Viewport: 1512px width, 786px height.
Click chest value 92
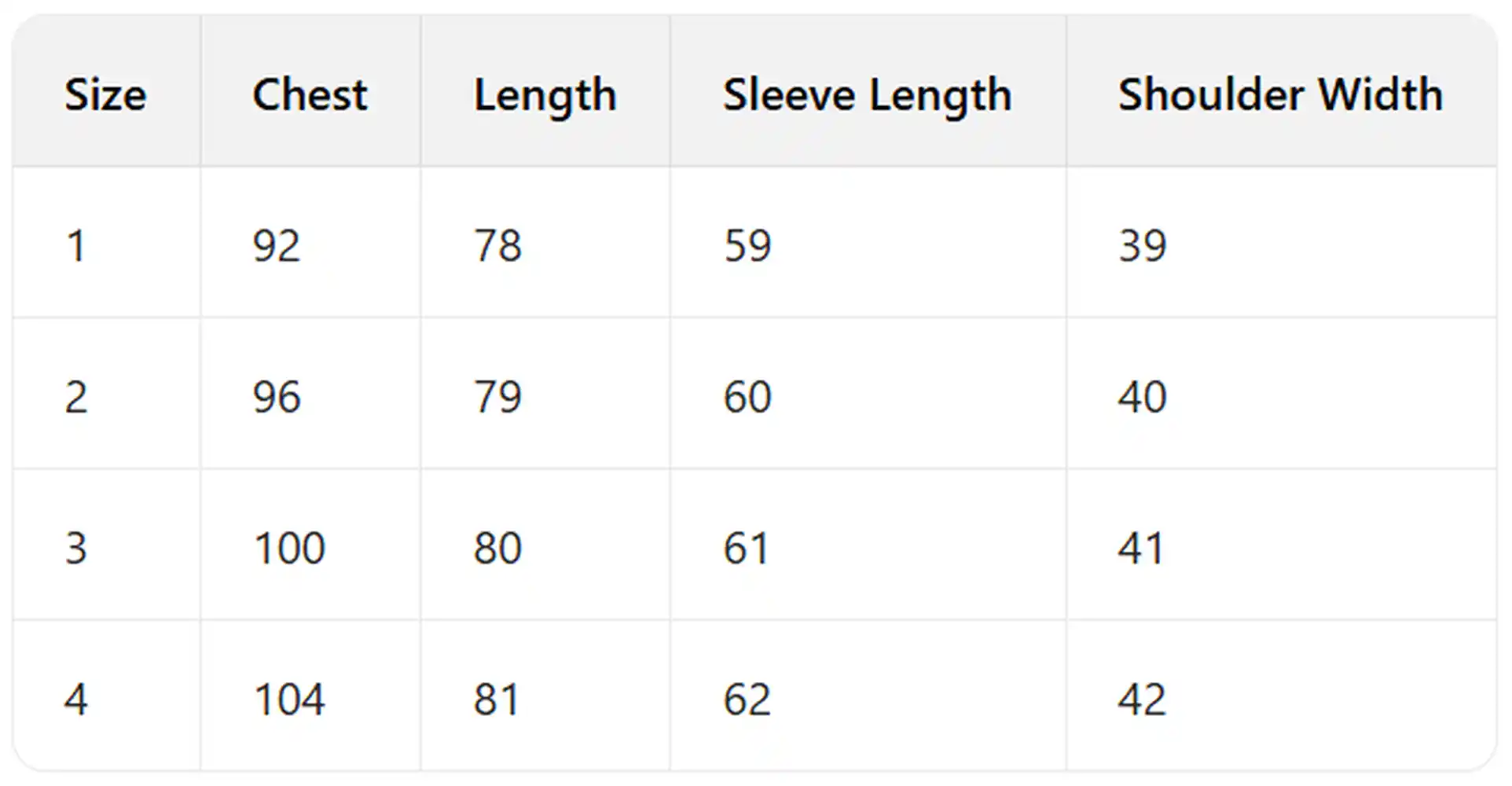pyautogui.click(x=277, y=246)
